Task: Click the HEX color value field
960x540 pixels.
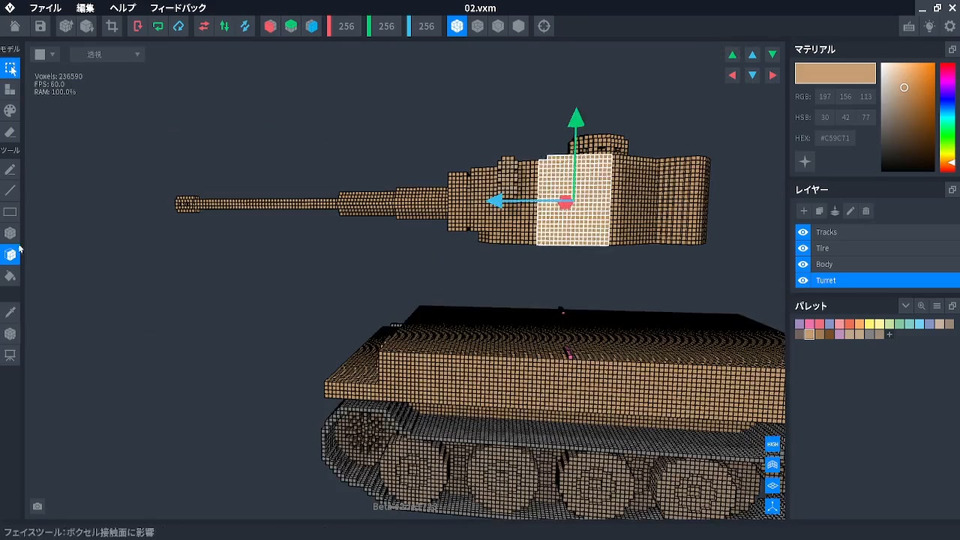Action: point(835,138)
